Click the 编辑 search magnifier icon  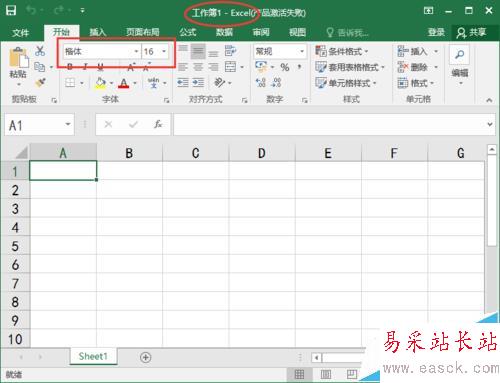pyautogui.click(x=460, y=54)
